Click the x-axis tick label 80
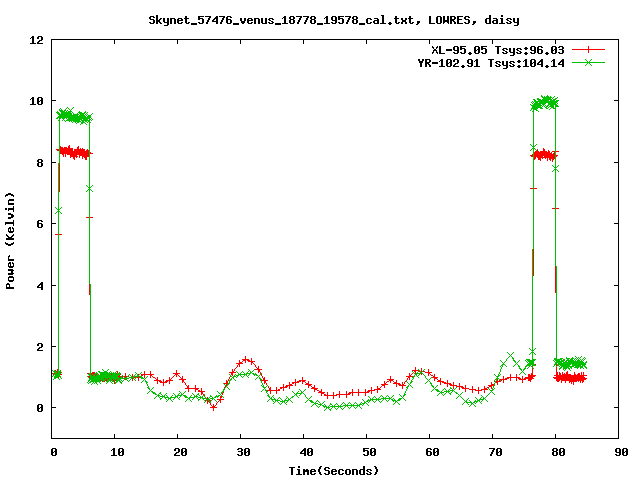 point(558,452)
